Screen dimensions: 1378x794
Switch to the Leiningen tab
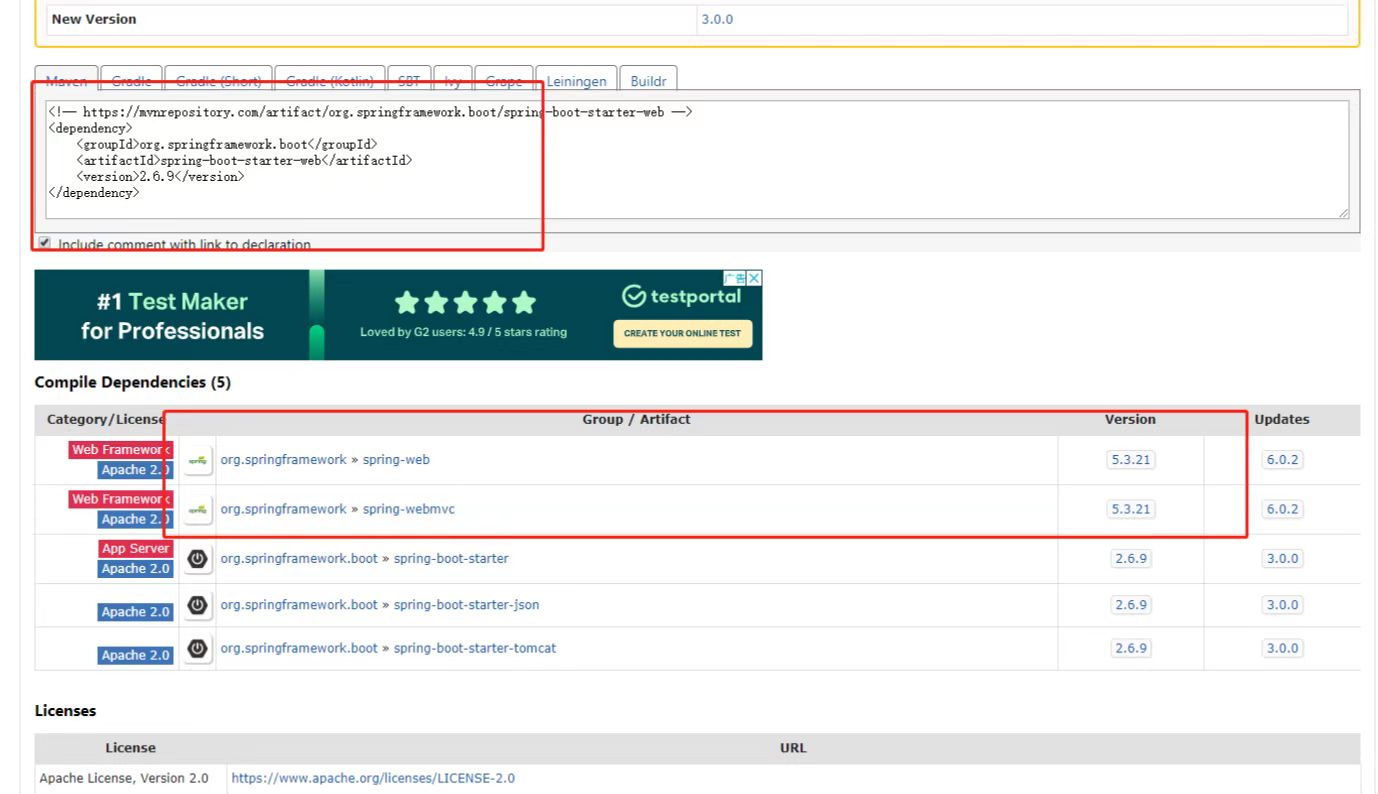[576, 81]
